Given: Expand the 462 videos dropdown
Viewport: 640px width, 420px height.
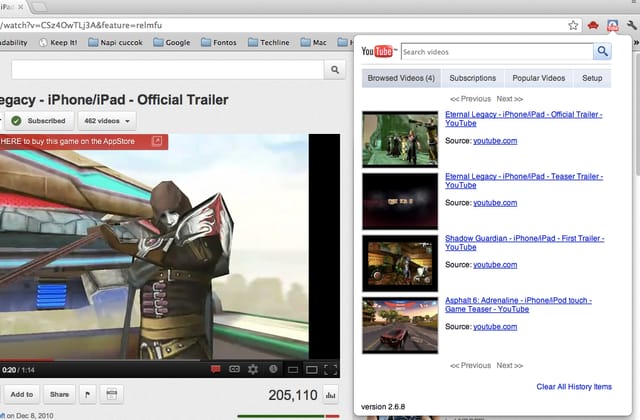Looking at the screenshot, I should click(x=107, y=121).
